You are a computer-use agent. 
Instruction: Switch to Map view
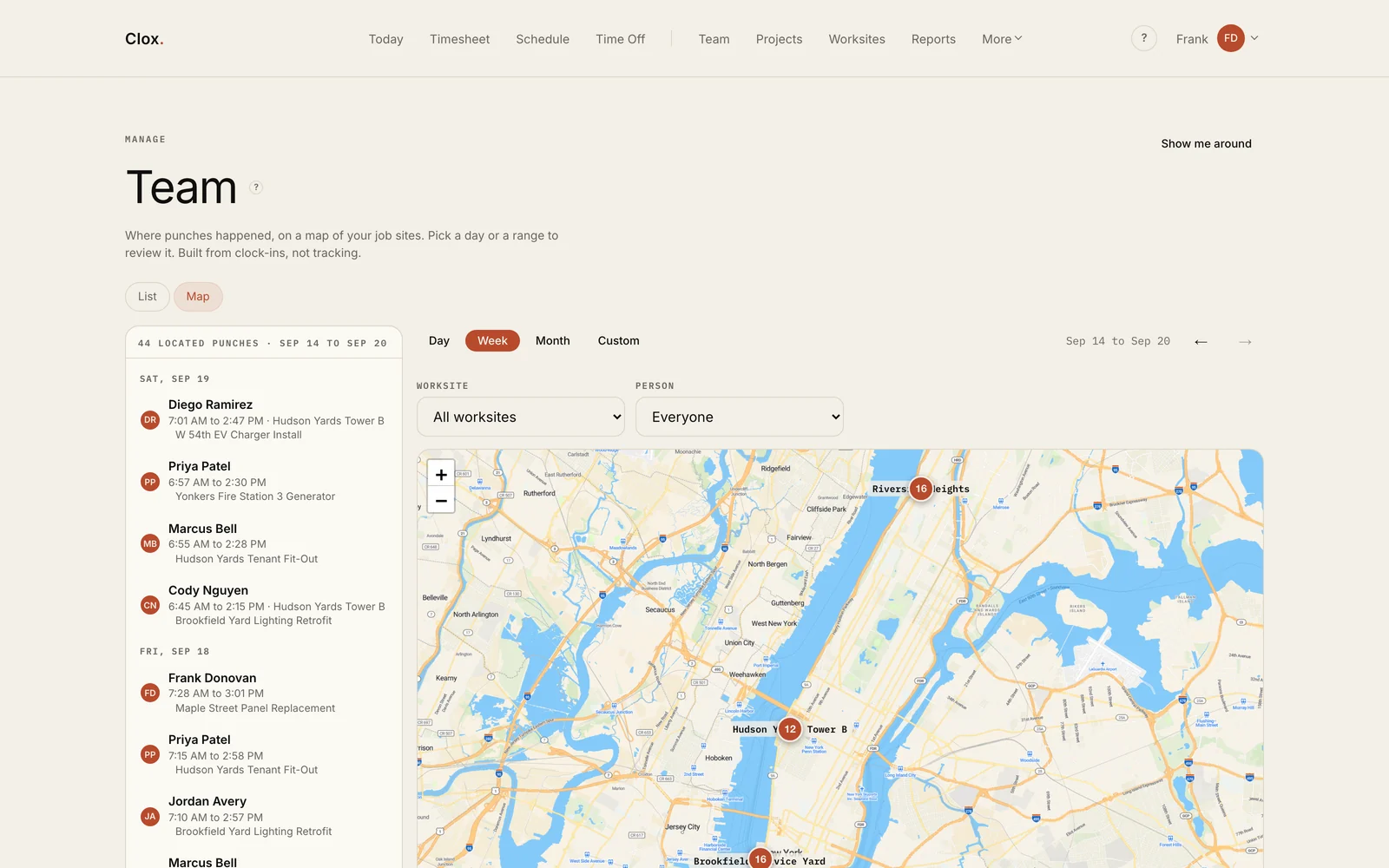coord(198,297)
